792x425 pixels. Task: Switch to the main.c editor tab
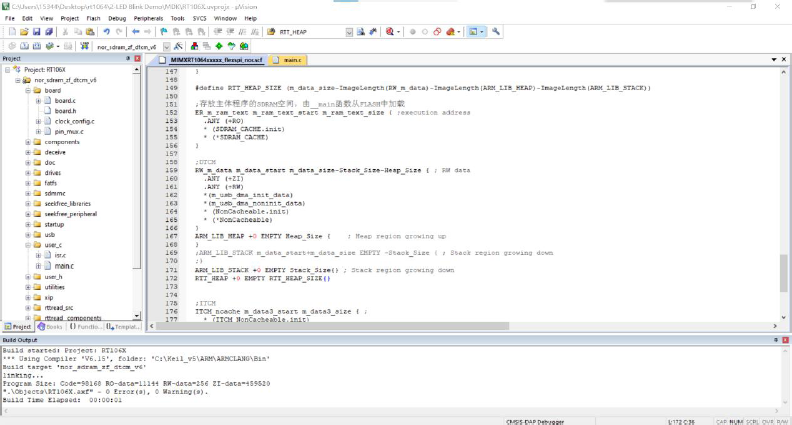(x=288, y=60)
